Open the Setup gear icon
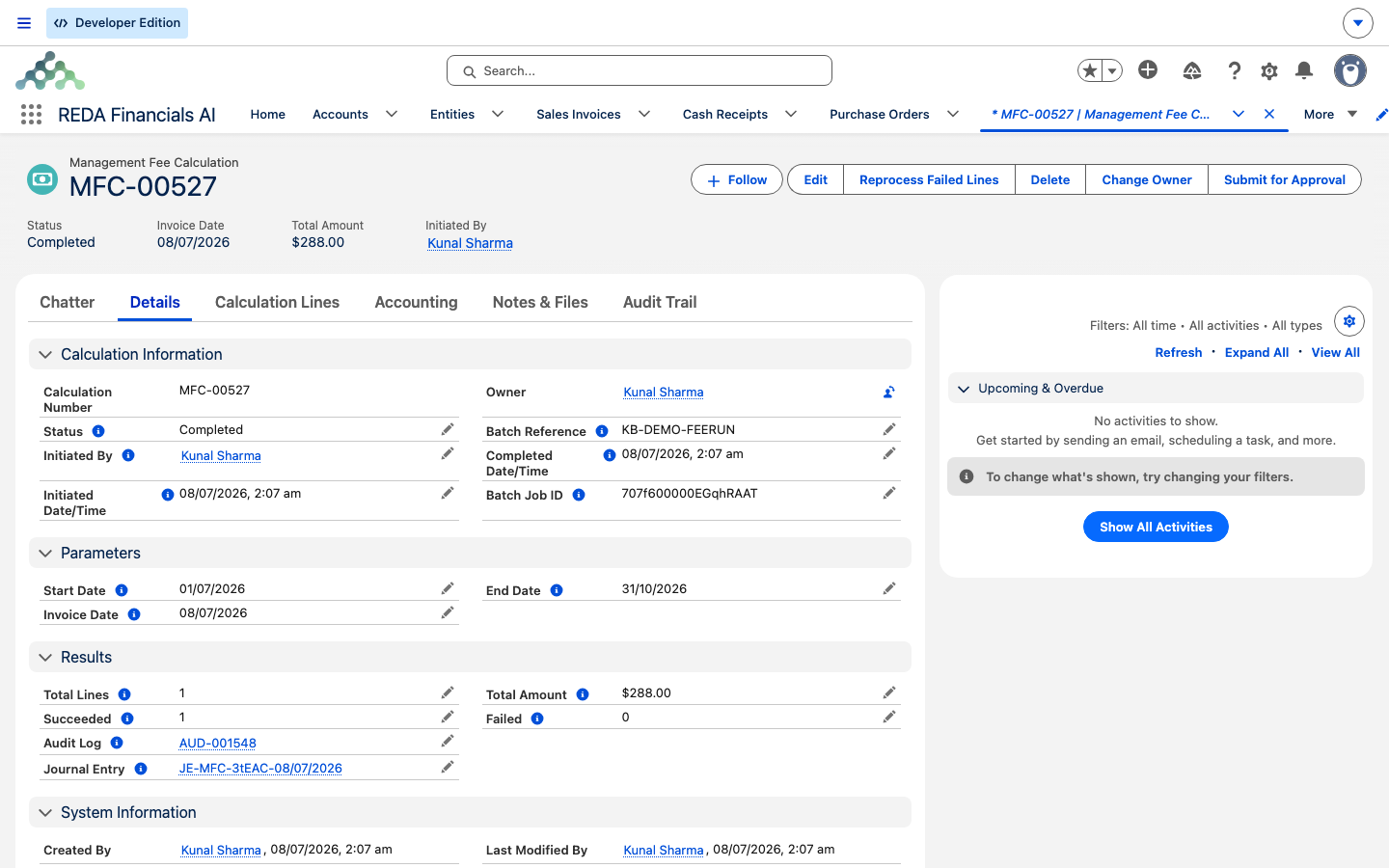The image size is (1389, 868). coord(1269,70)
